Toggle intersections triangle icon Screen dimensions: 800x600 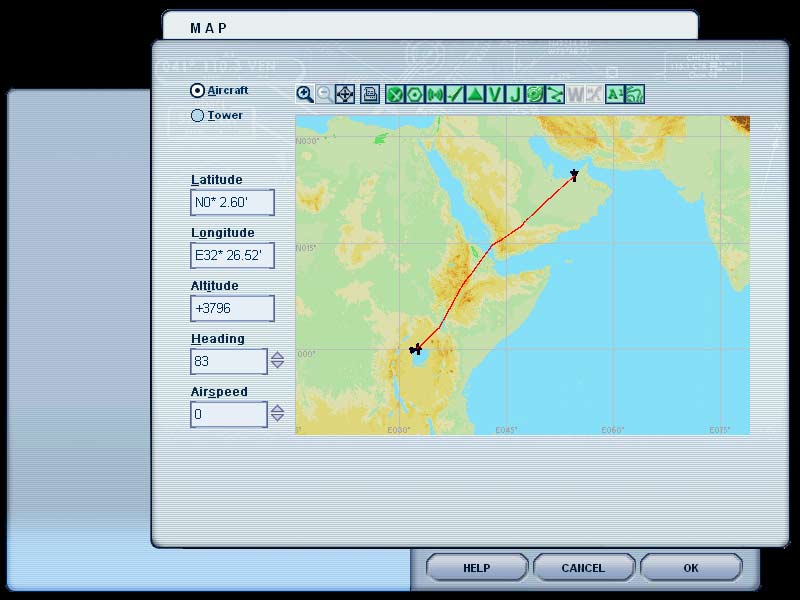pyautogui.click(x=475, y=94)
